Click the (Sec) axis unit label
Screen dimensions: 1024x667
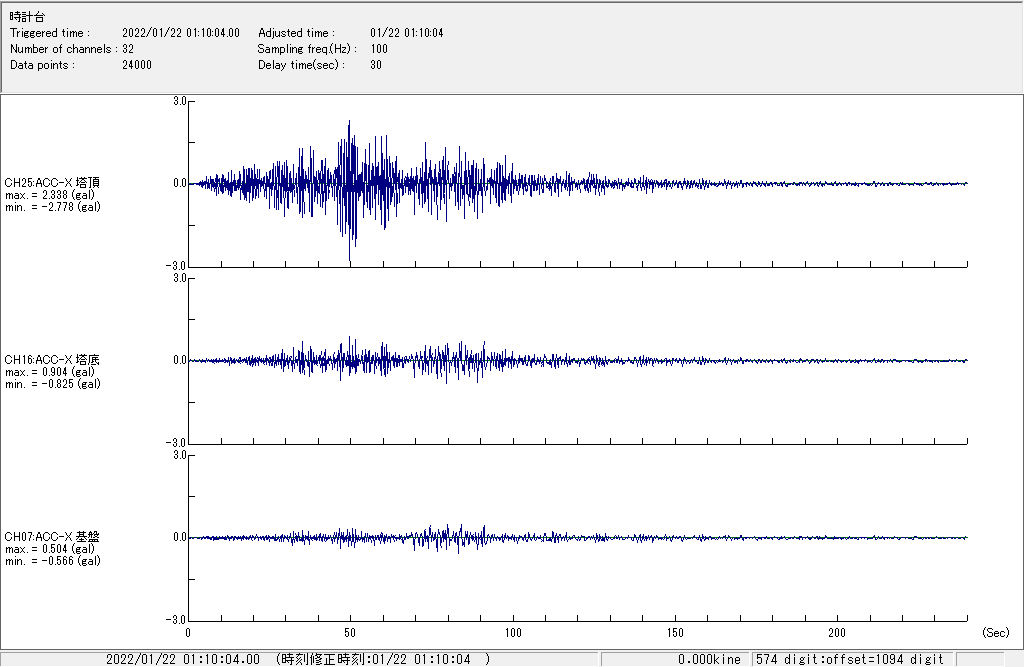point(995,633)
